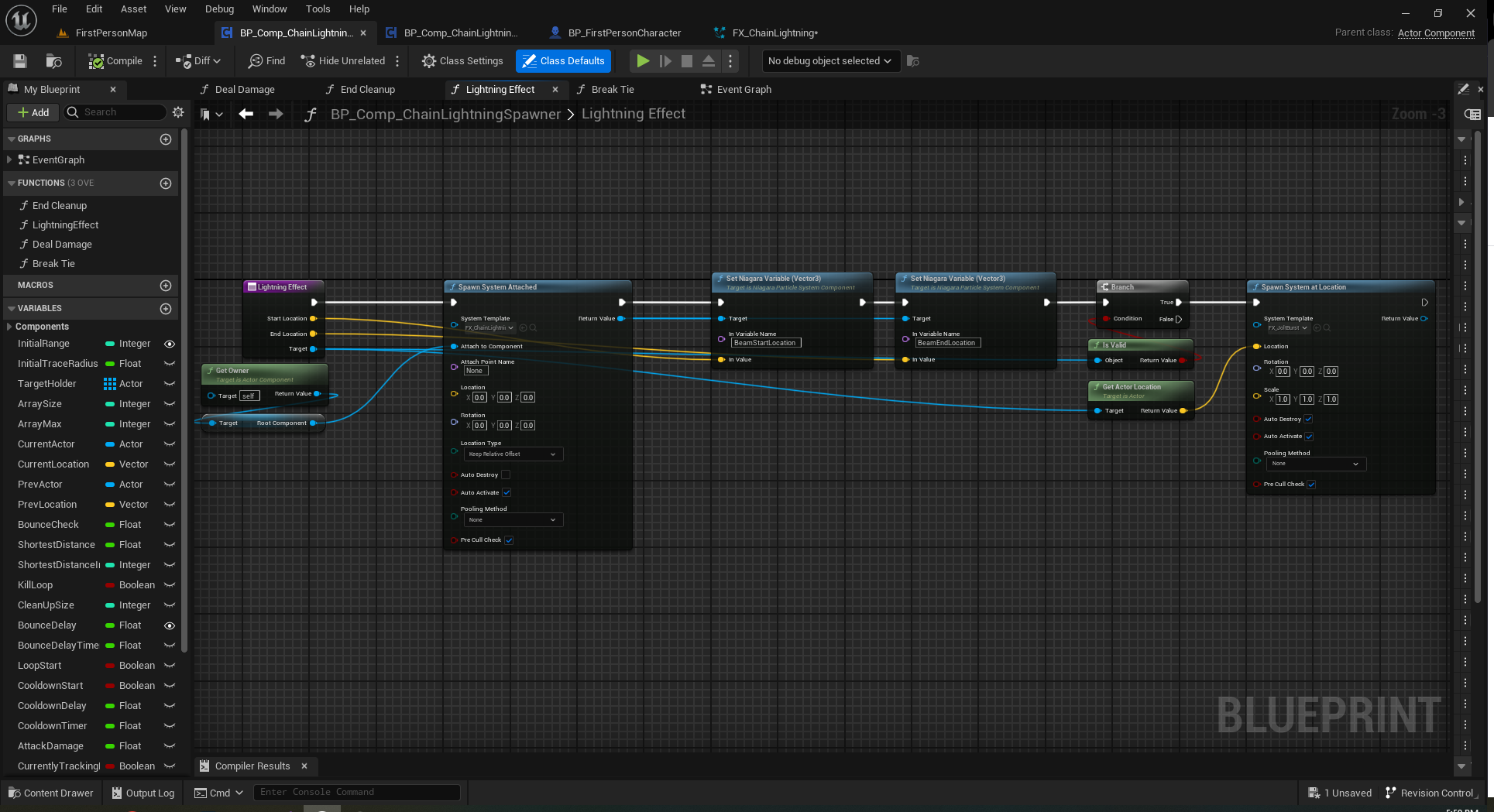
Task: Toggle Hide Unrelated nodes
Action: 343,61
